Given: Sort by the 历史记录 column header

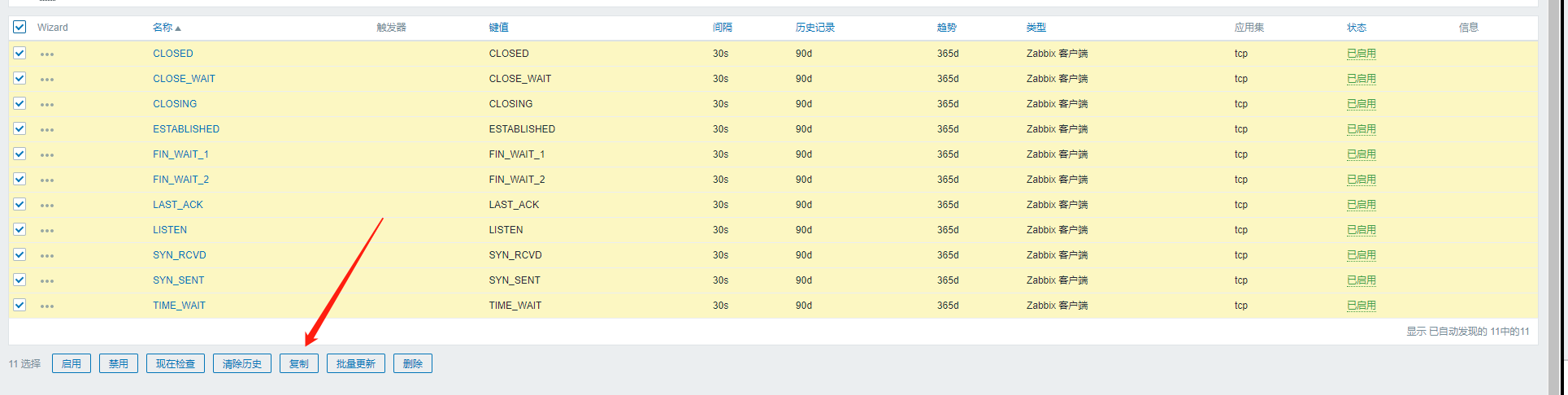Looking at the screenshot, I should [815, 28].
